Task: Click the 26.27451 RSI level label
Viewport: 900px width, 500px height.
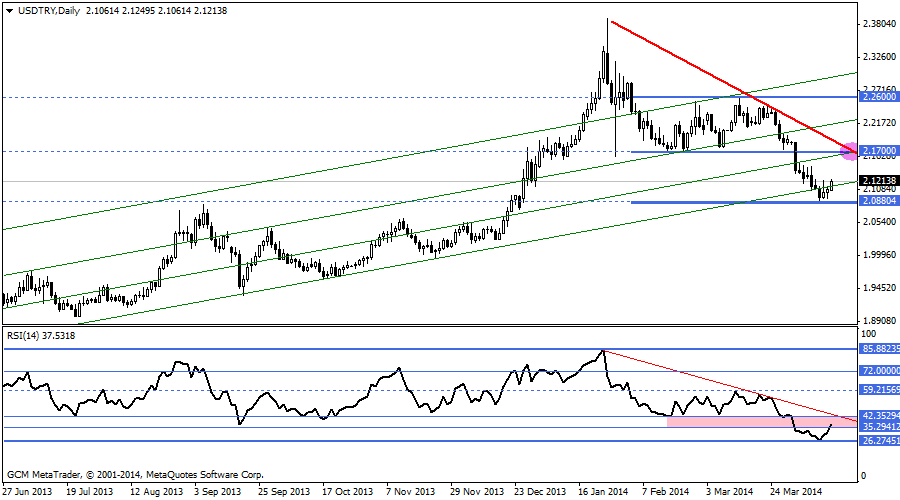Action: [880, 440]
